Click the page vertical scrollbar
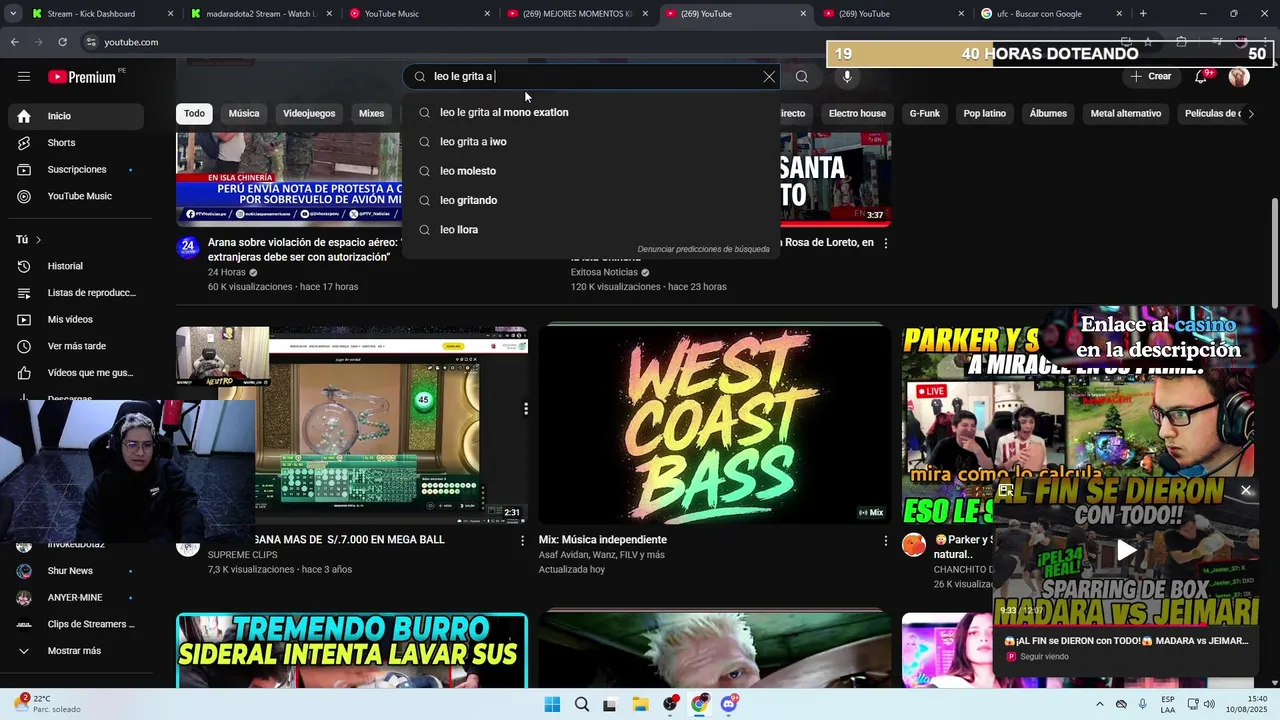1280x720 pixels. (x=1274, y=253)
